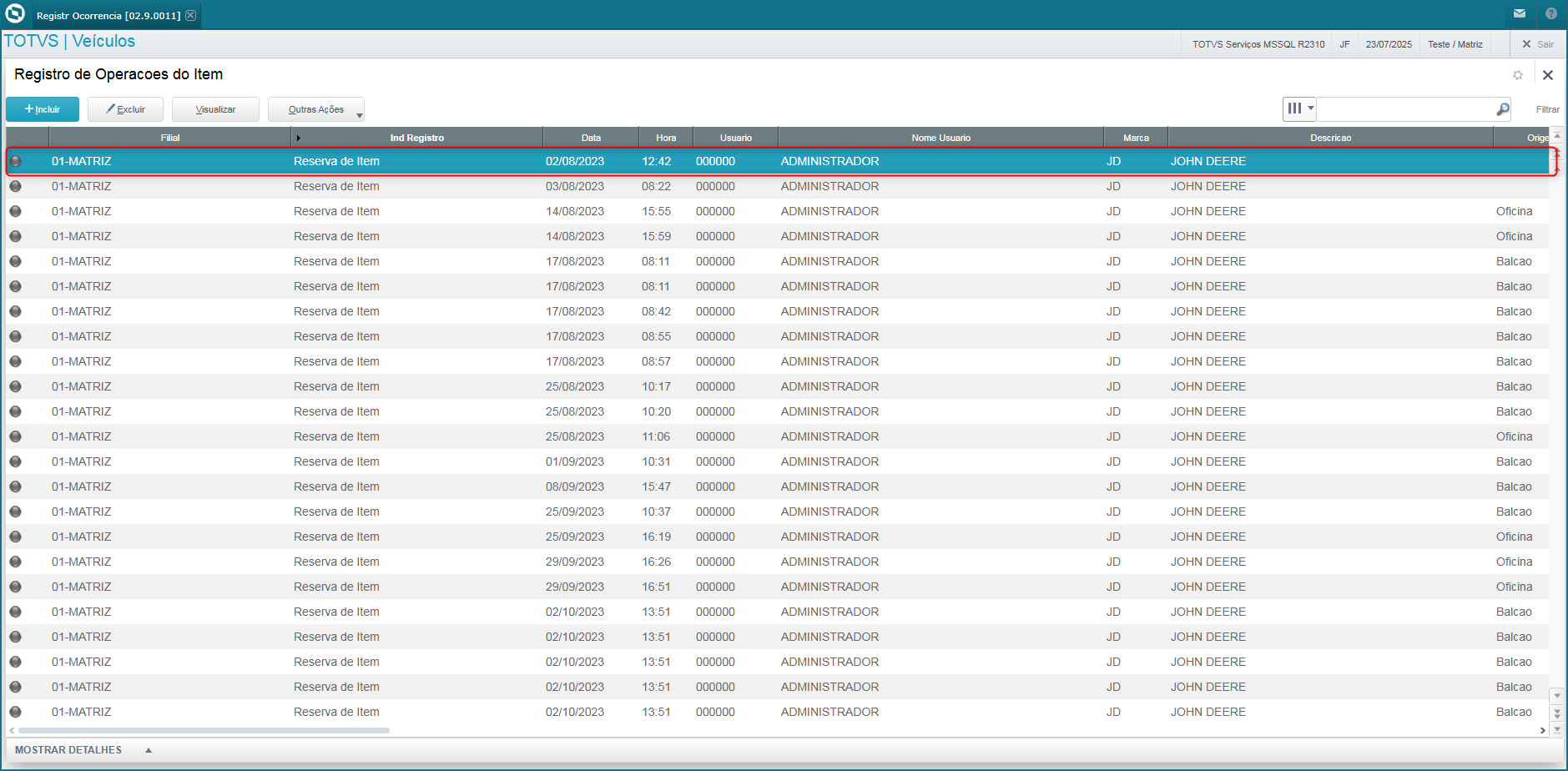Click JOHN DEERE in the 12:42 row
The height and width of the screenshot is (771, 1568).
[1208, 161]
